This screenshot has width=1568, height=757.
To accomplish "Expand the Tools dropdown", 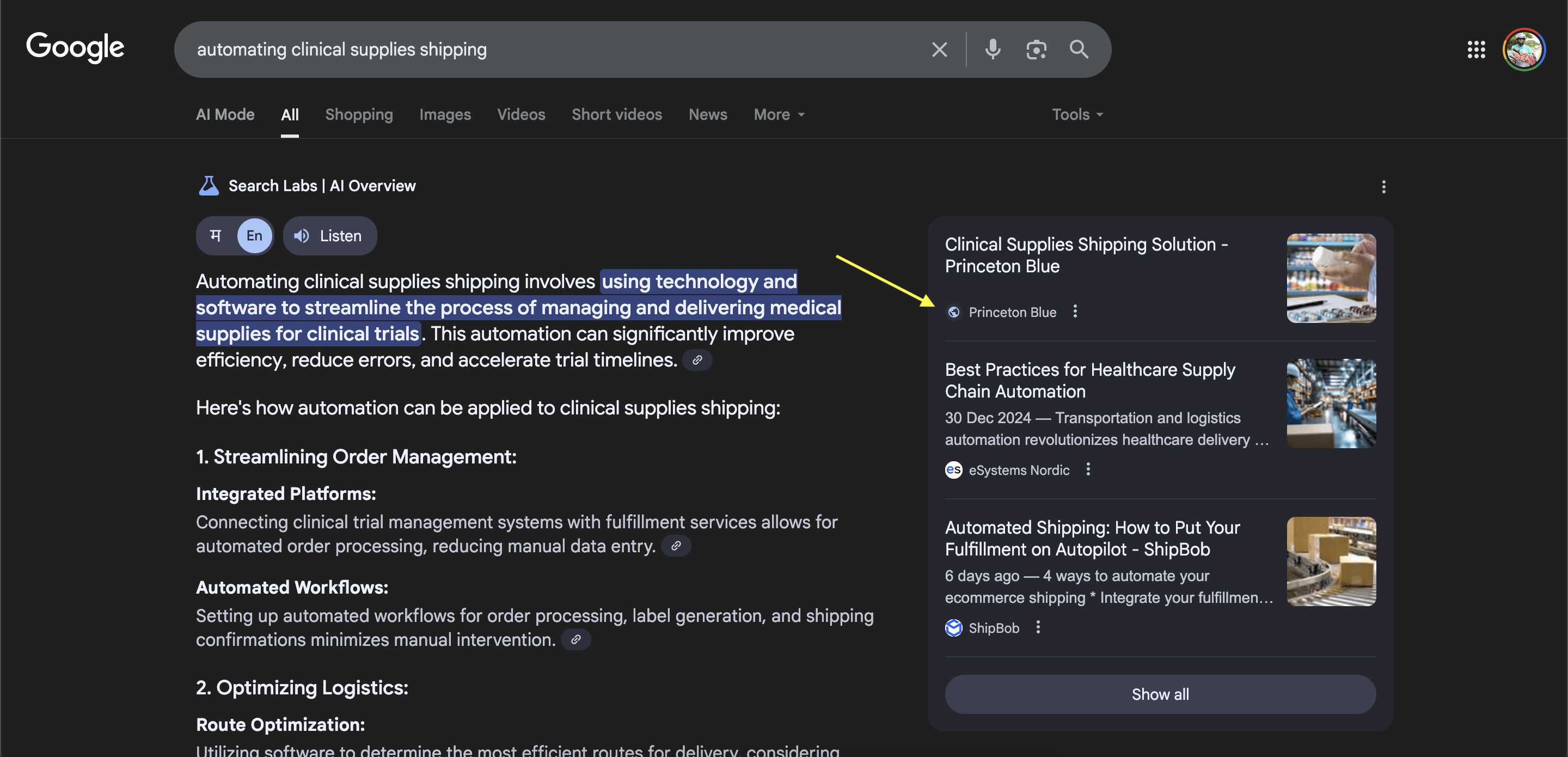I will (x=1077, y=114).
